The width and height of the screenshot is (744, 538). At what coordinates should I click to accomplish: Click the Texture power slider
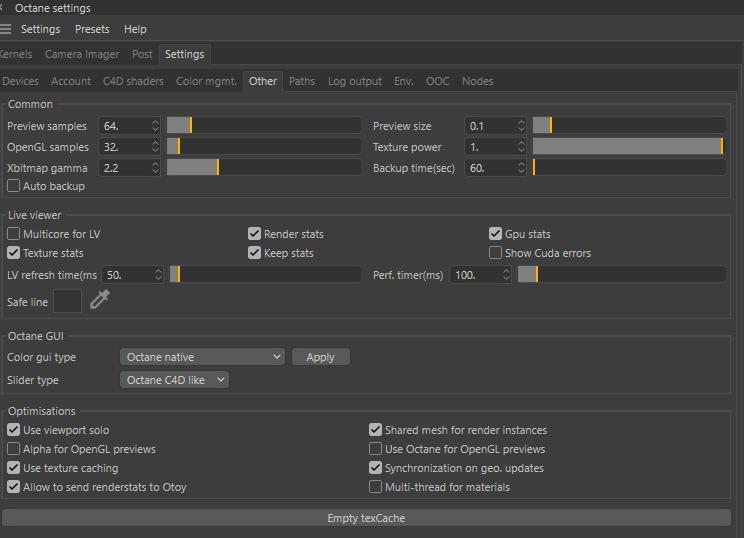click(629, 147)
